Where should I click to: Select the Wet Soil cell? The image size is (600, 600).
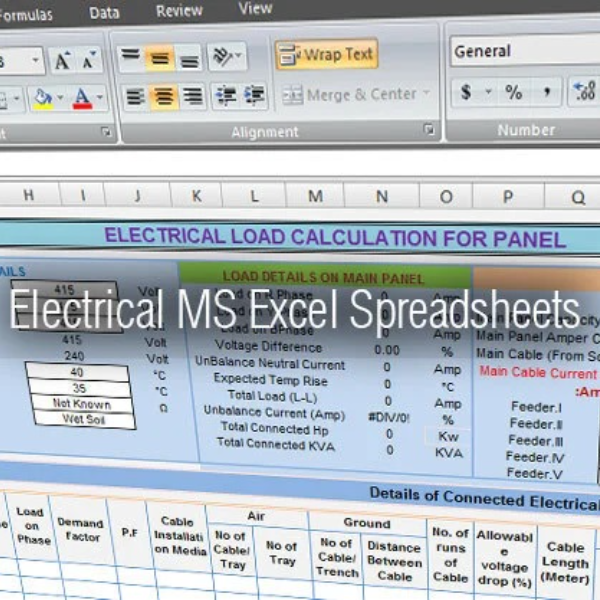pyautogui.click(x=84, y=419)
